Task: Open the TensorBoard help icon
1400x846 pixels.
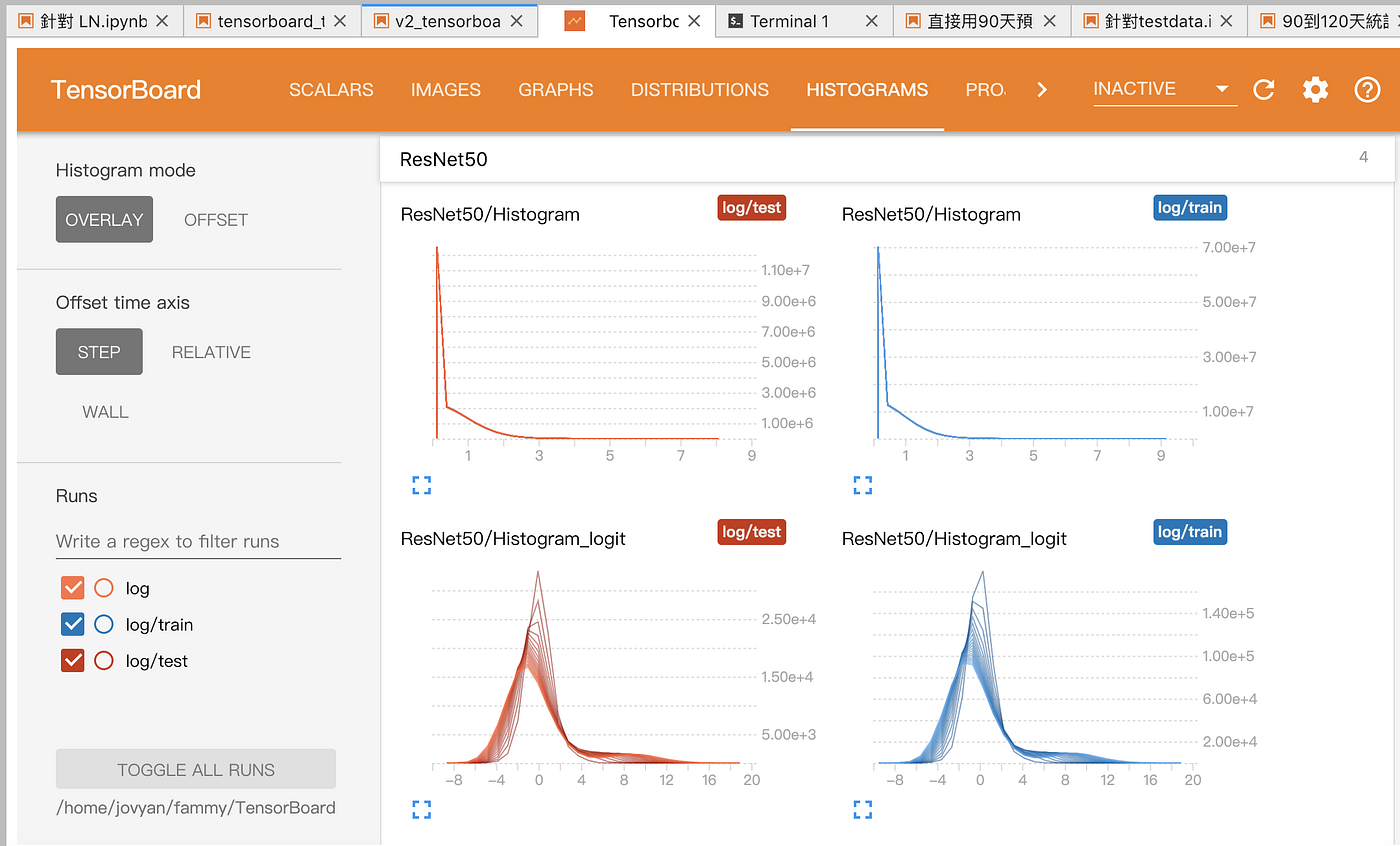Action: 1367,89
